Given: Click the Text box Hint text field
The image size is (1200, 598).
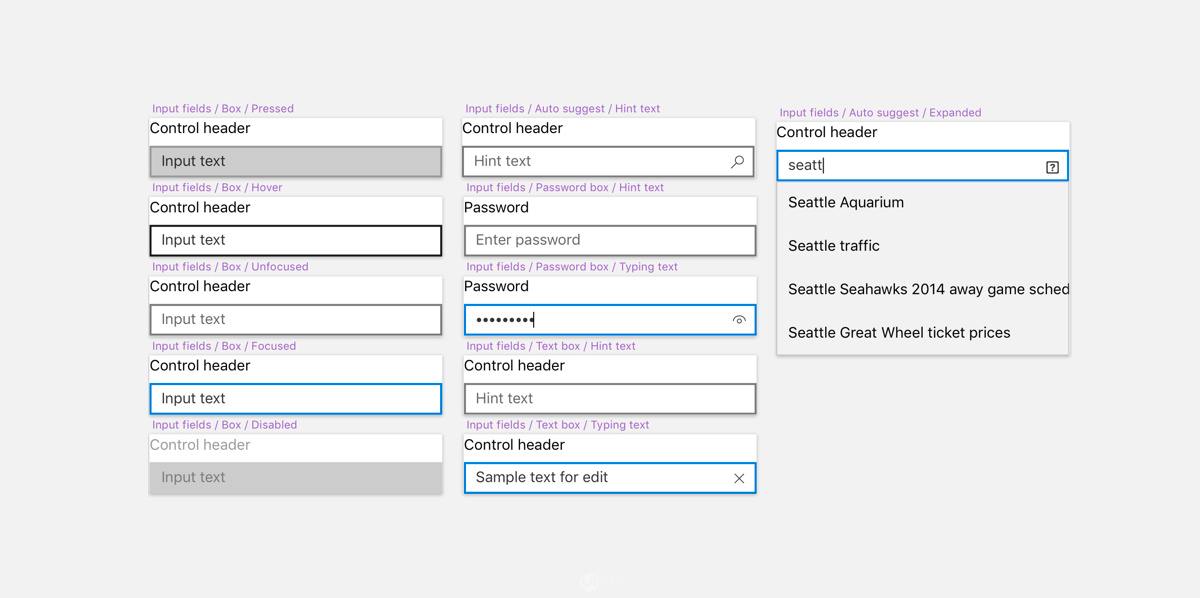Looking at the screenshot, I should point(610,399).
